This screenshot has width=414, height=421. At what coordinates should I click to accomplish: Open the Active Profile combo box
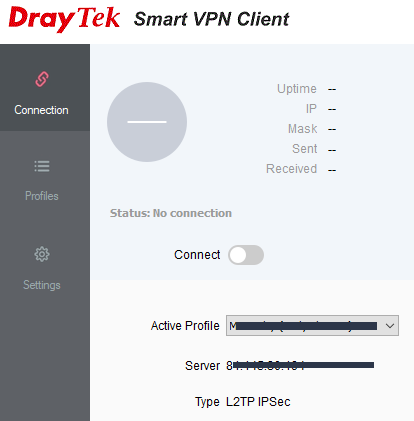312,326
